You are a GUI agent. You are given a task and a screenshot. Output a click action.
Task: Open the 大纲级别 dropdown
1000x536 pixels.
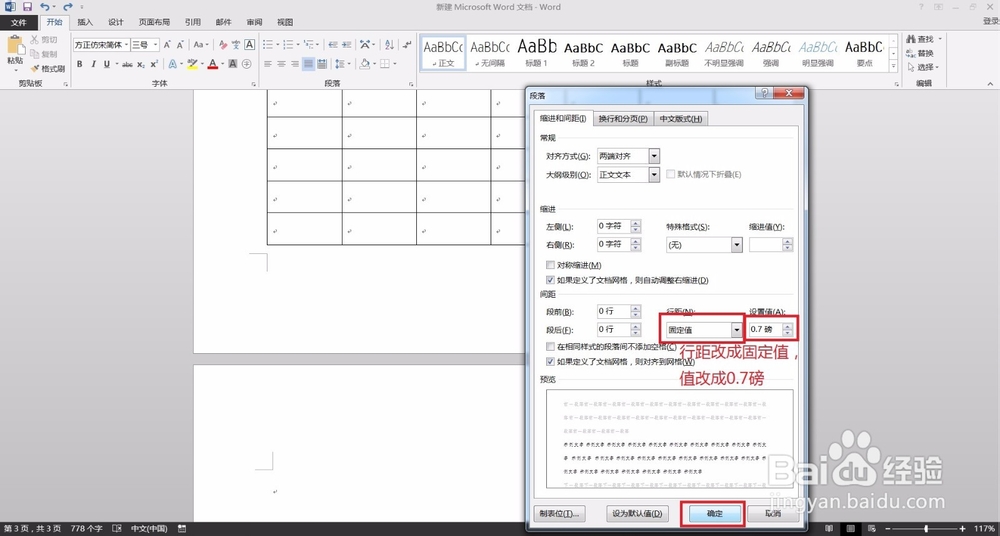click(x=654, y=175)
